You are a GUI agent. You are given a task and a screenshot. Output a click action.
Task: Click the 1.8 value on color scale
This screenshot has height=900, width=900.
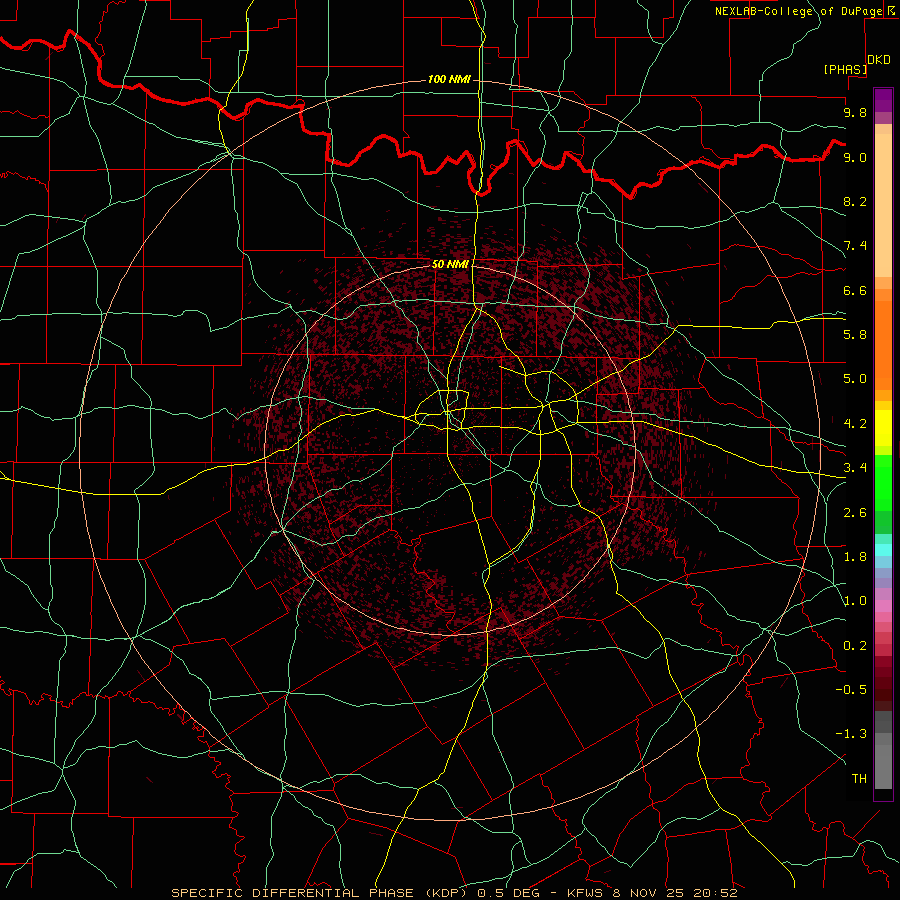point(855,557)
